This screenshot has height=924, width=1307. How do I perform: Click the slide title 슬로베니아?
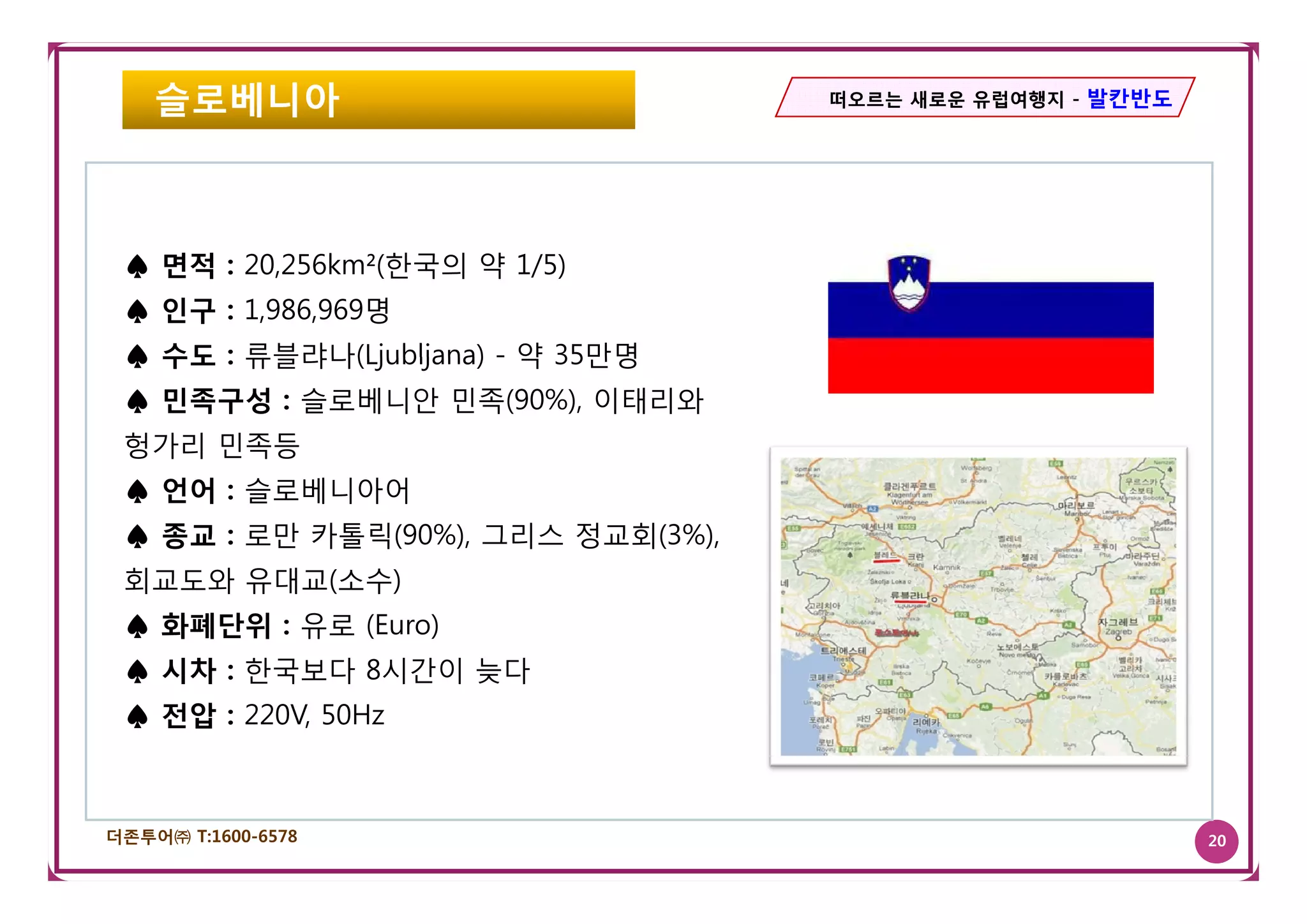tap(247, 100)
